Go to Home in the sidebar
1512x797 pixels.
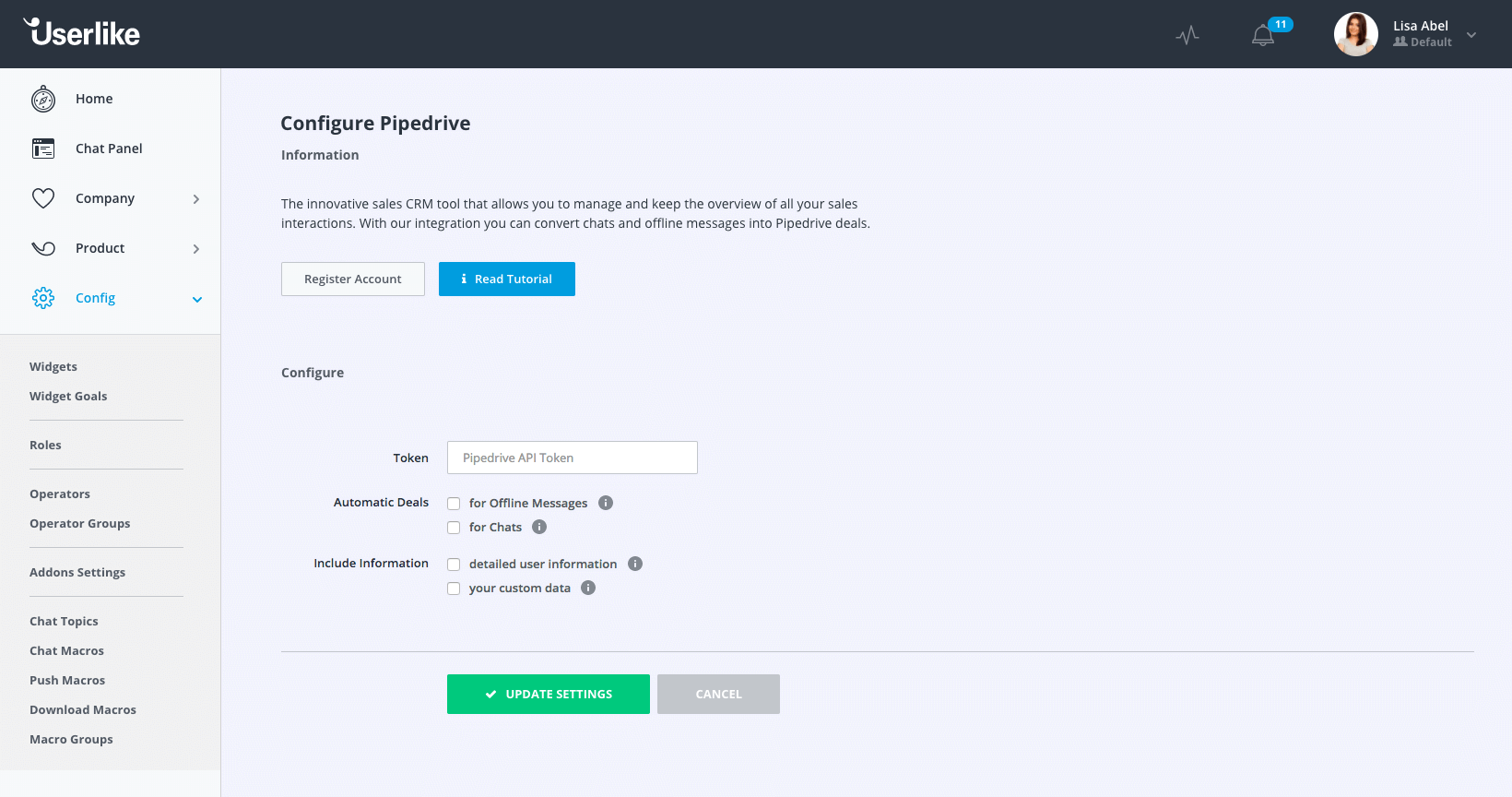coord(94,99)
